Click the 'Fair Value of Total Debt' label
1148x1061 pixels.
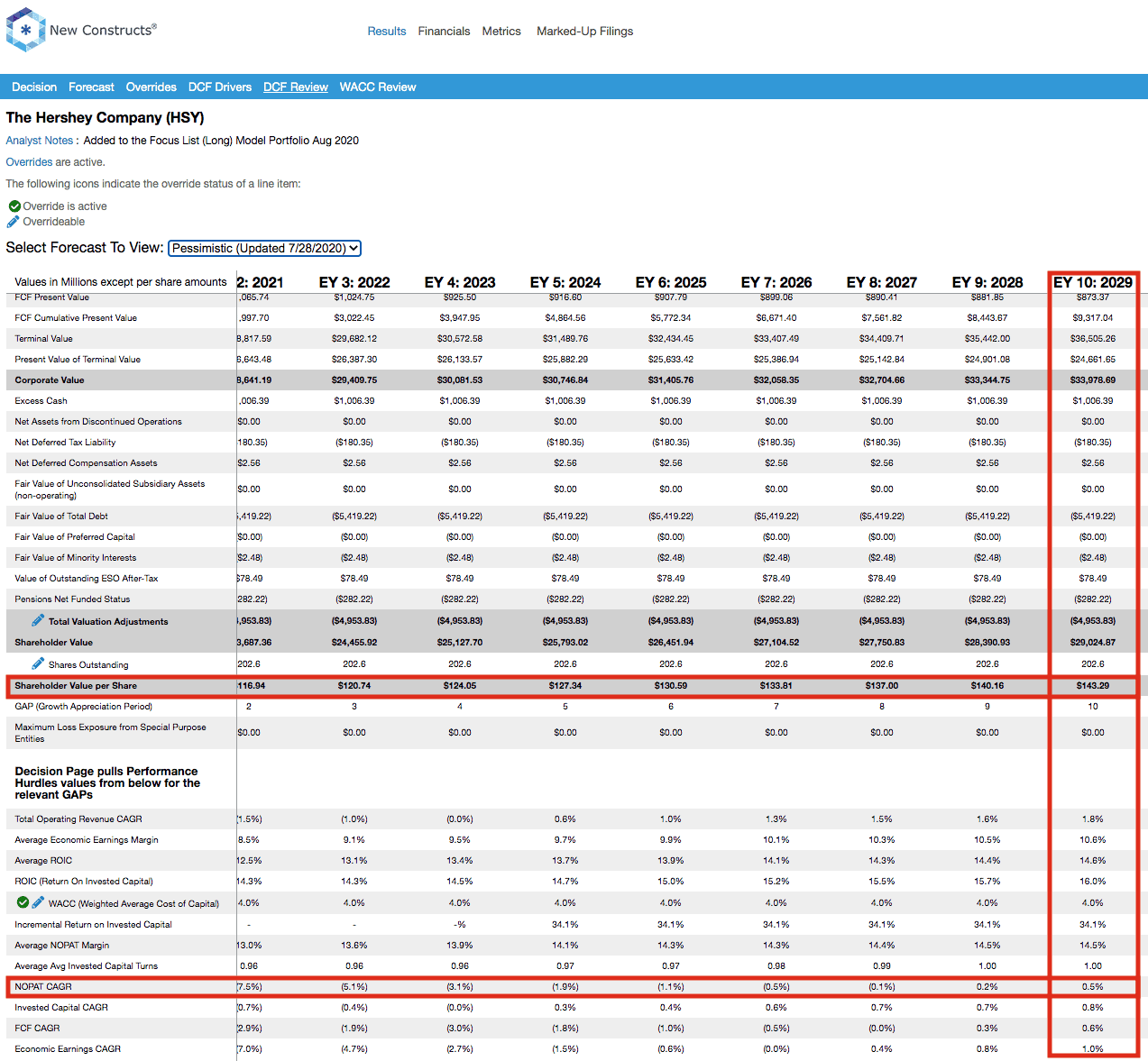point(61,517)
